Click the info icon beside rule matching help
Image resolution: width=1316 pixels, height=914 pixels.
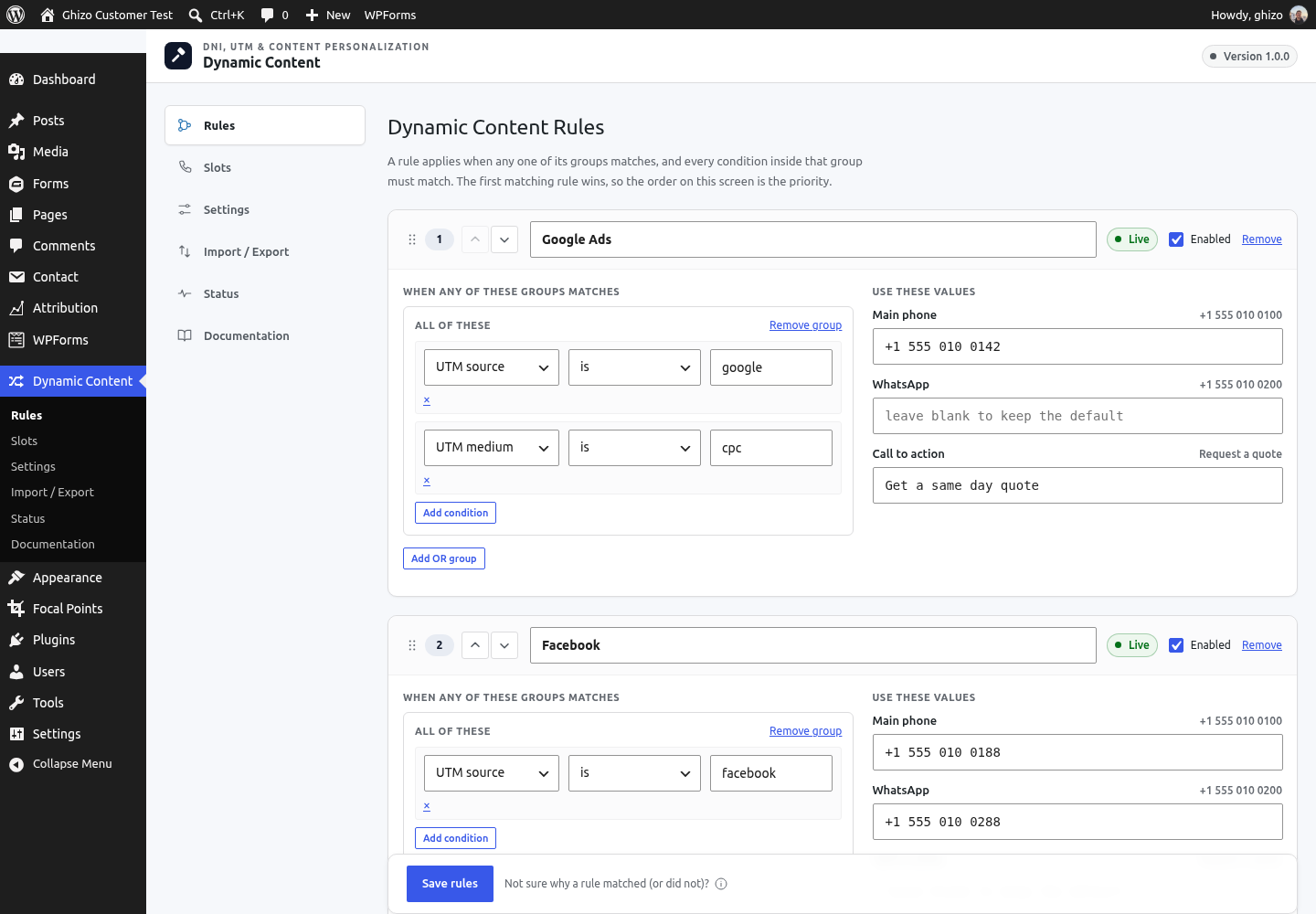pyautogui.click(x=721, y=884)
